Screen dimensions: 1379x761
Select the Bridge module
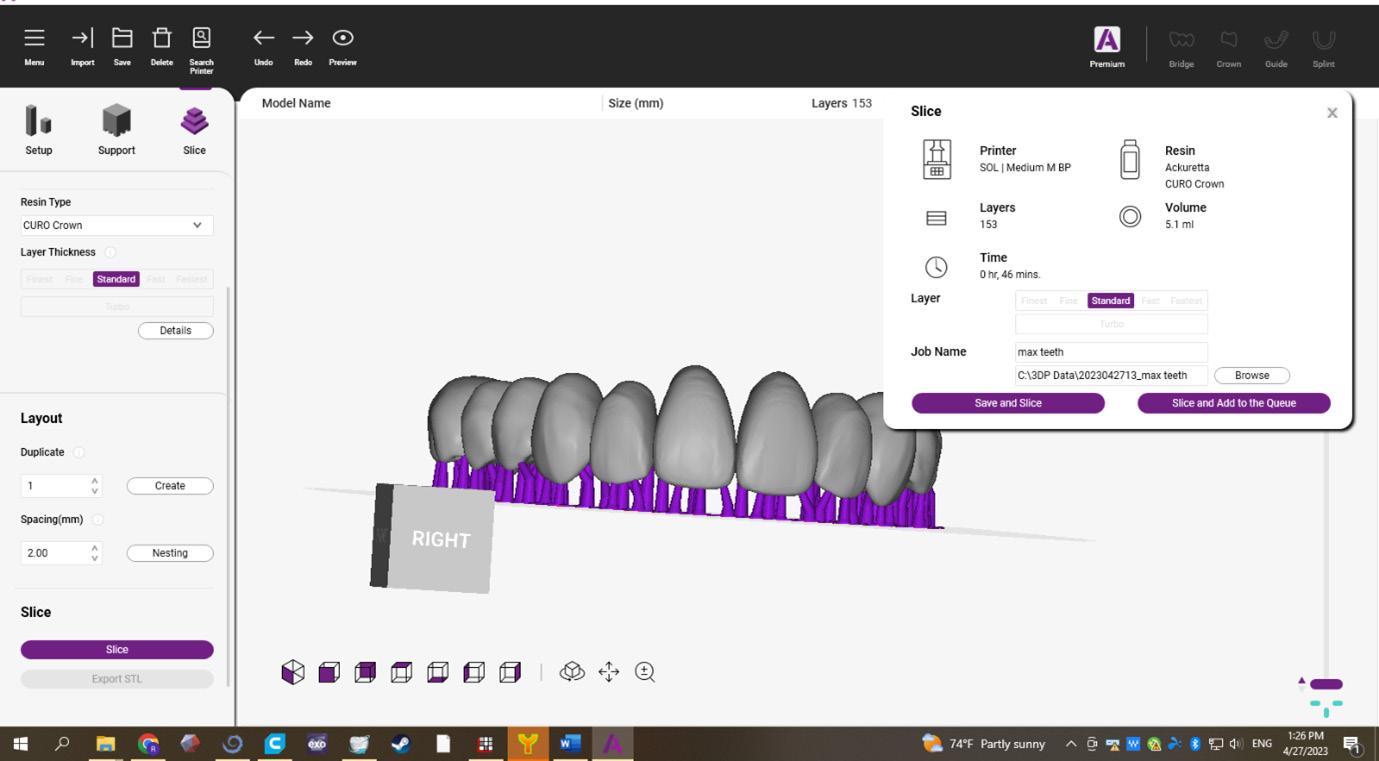[x=1181, y=40]
